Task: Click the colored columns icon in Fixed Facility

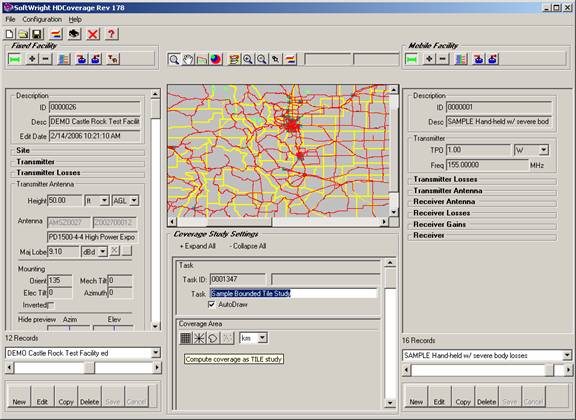Action: (64, 59)
